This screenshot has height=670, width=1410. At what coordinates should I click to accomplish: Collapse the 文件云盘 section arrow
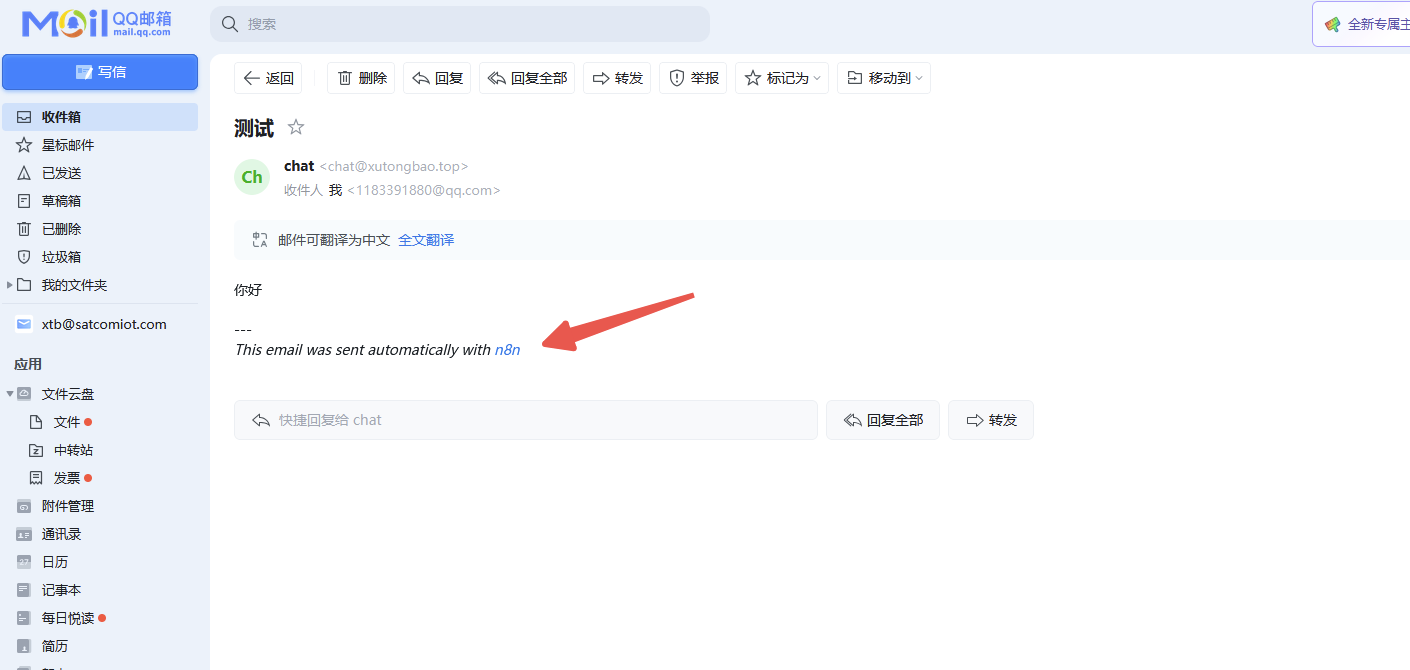click(10, 394)
